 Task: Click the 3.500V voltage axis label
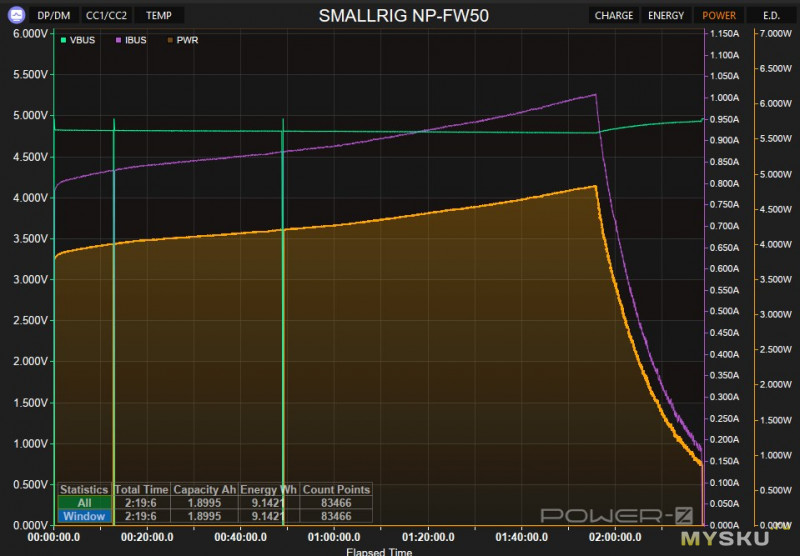click(31, 239)
